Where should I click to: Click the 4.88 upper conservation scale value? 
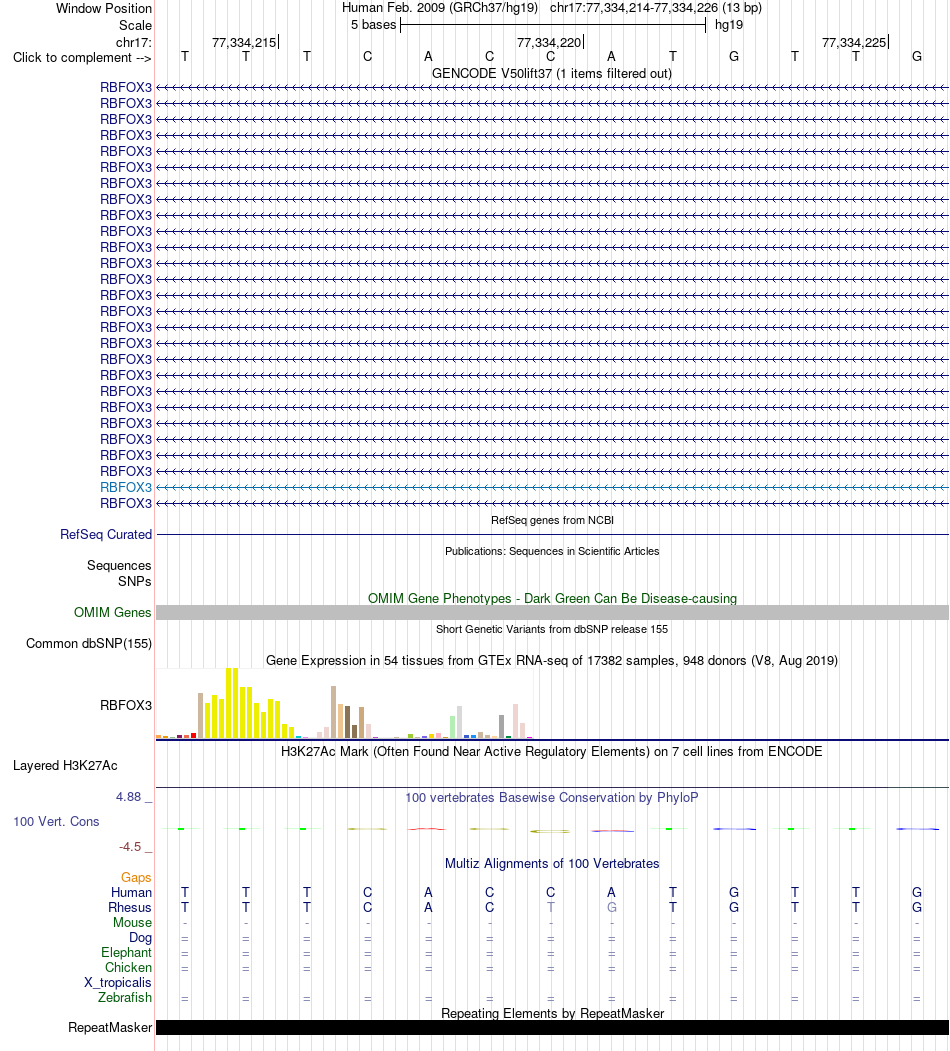point(129,796)
